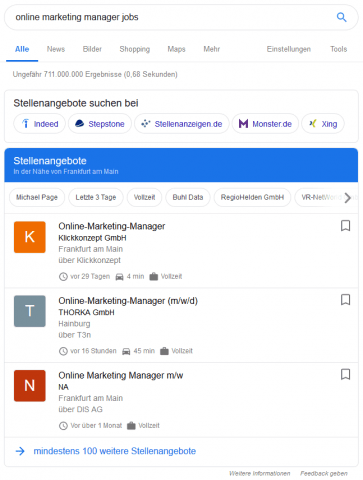Click the briefcase icon in THORKA row
363x480 pixels.
(164, 351)
